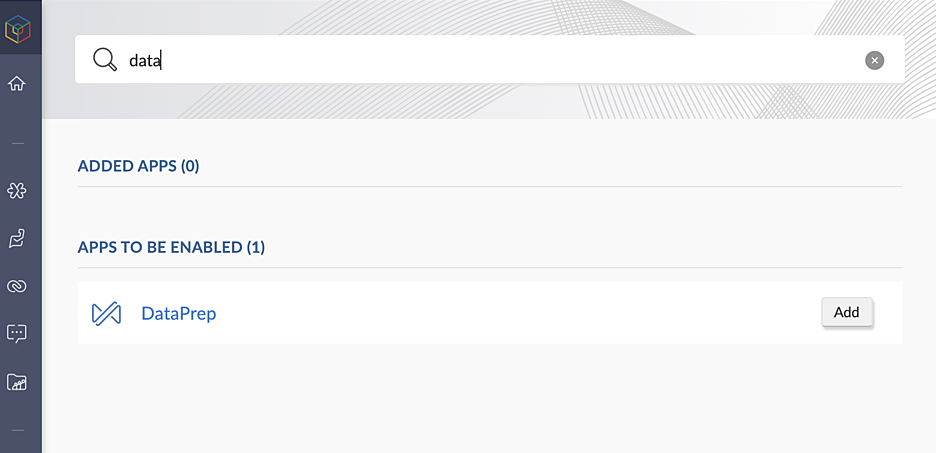Click the lower sidebar separator dash
The width and height of the screenshot is (936, 453).
pos(17,430)
